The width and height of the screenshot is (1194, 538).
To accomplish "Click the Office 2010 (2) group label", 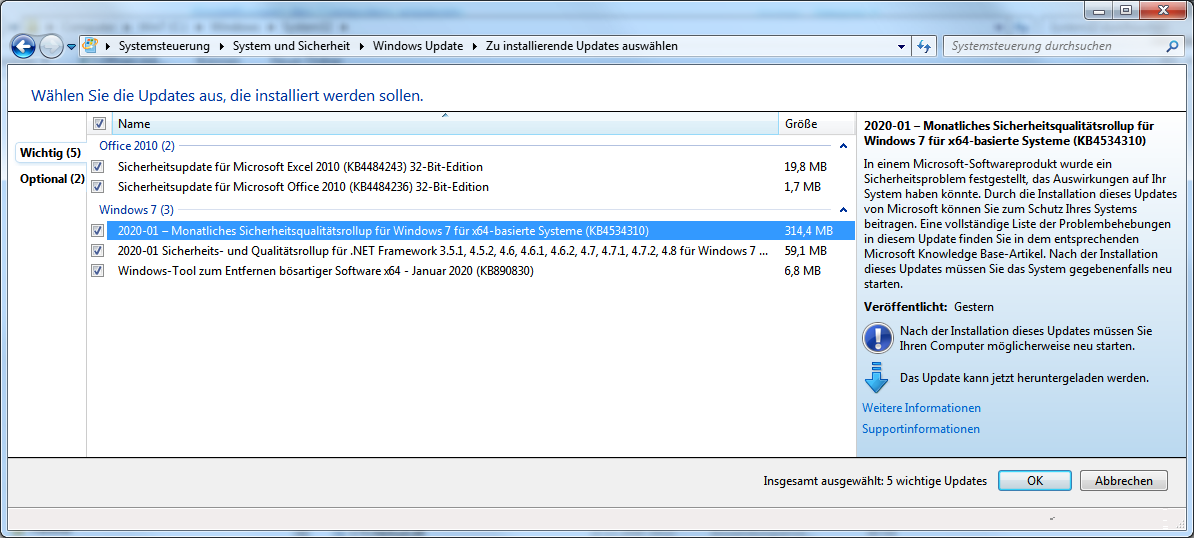I will pyautogui.click(x=137, y=145).
